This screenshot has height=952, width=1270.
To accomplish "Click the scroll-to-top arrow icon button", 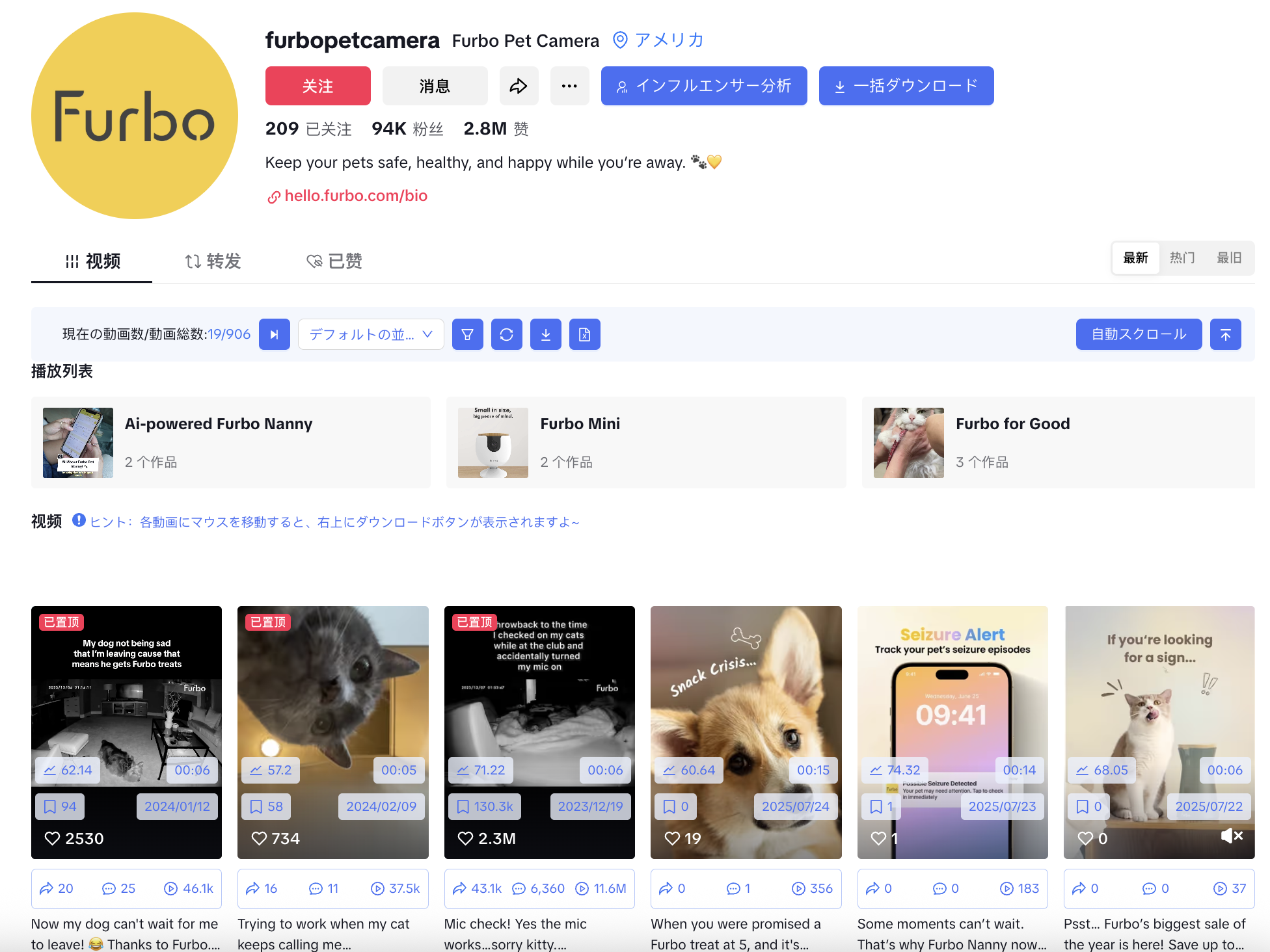I will (1226, 334).
